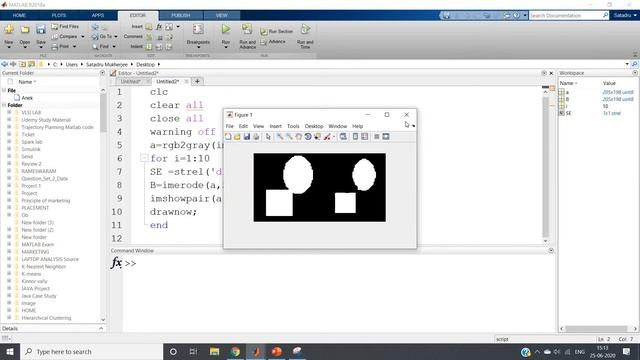Select Edit Plot arrow tool in Figure
The height and width of the screenshot is (360, 640).
point(268,137)
